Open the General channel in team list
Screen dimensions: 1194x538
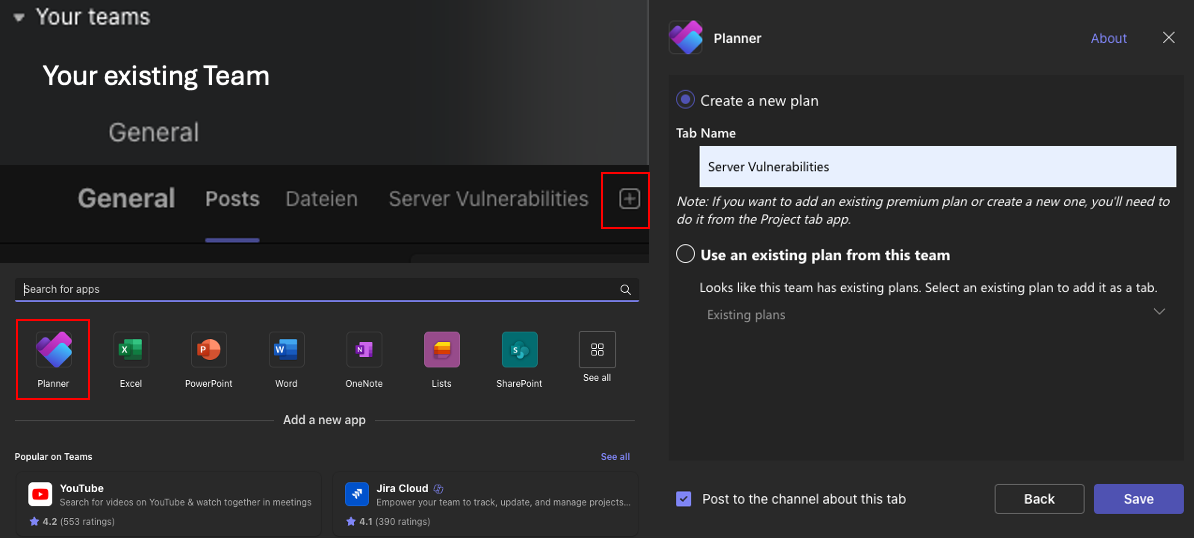pyautogui.click(x=154, y=132)
